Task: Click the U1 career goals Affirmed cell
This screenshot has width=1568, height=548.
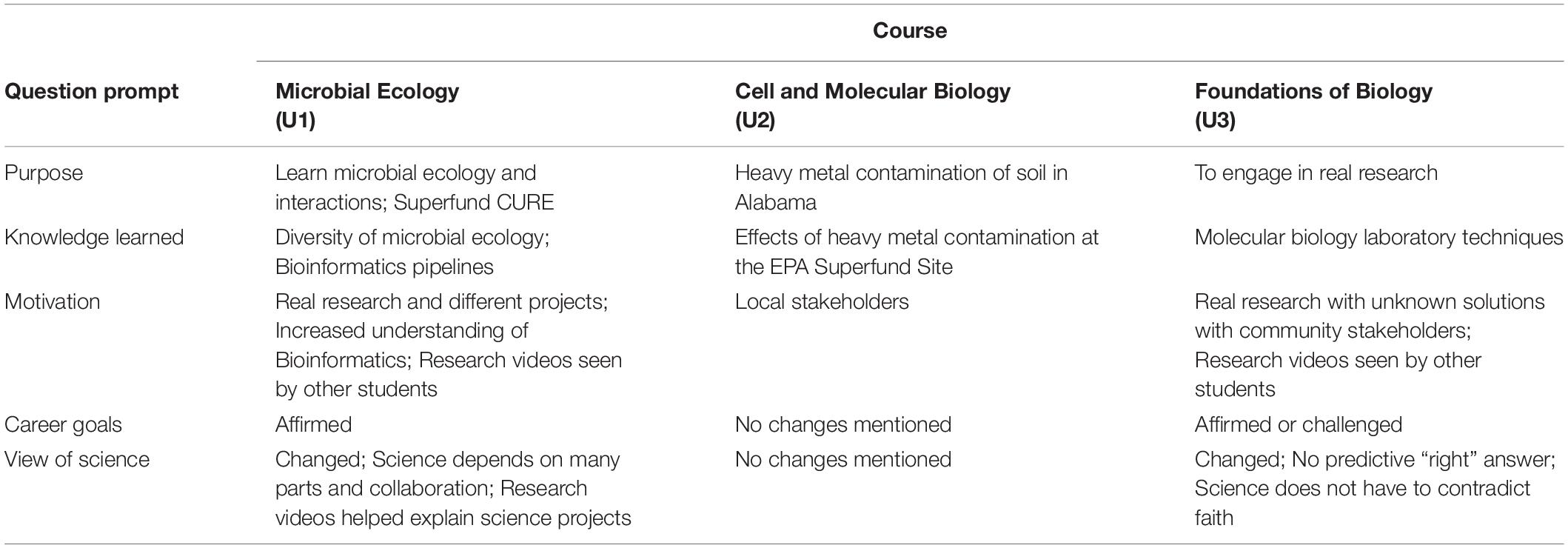Action: point(313,425)
